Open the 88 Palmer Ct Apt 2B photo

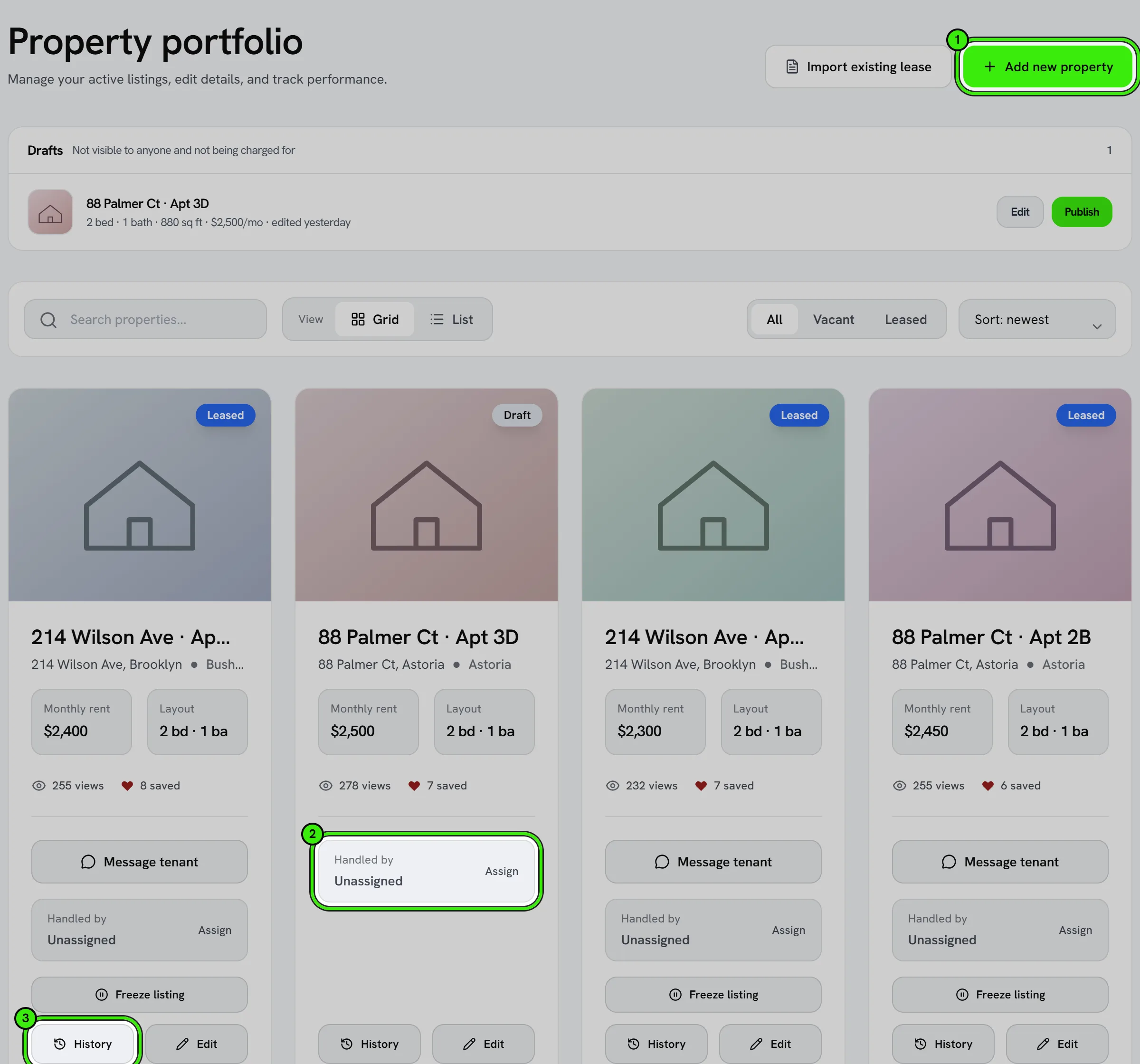(x=999, y=494)
